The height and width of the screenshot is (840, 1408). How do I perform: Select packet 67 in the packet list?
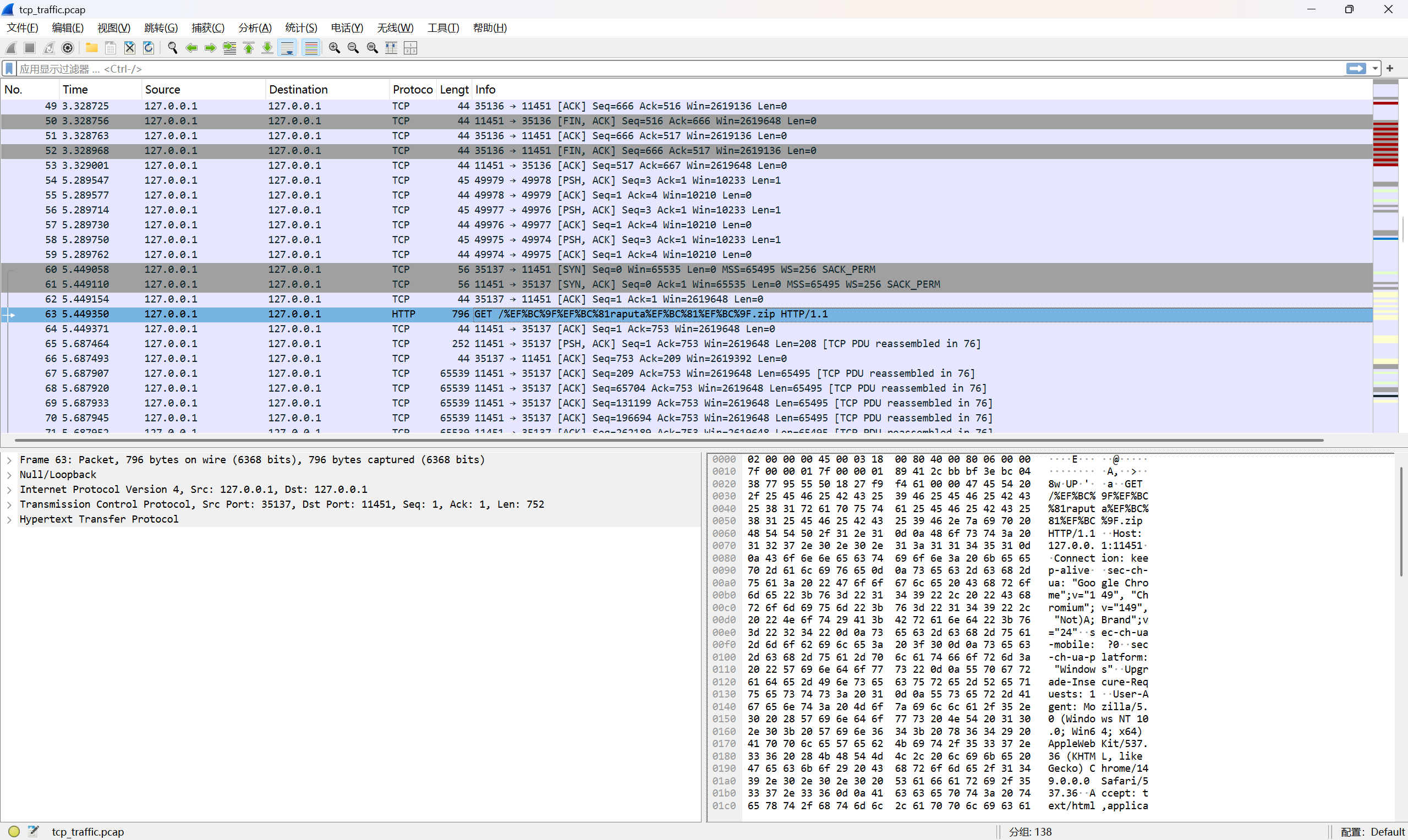pos(686,374)
